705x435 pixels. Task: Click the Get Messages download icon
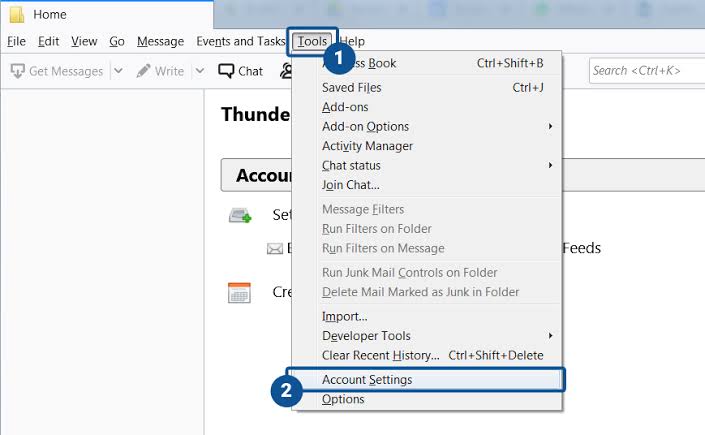18,71
